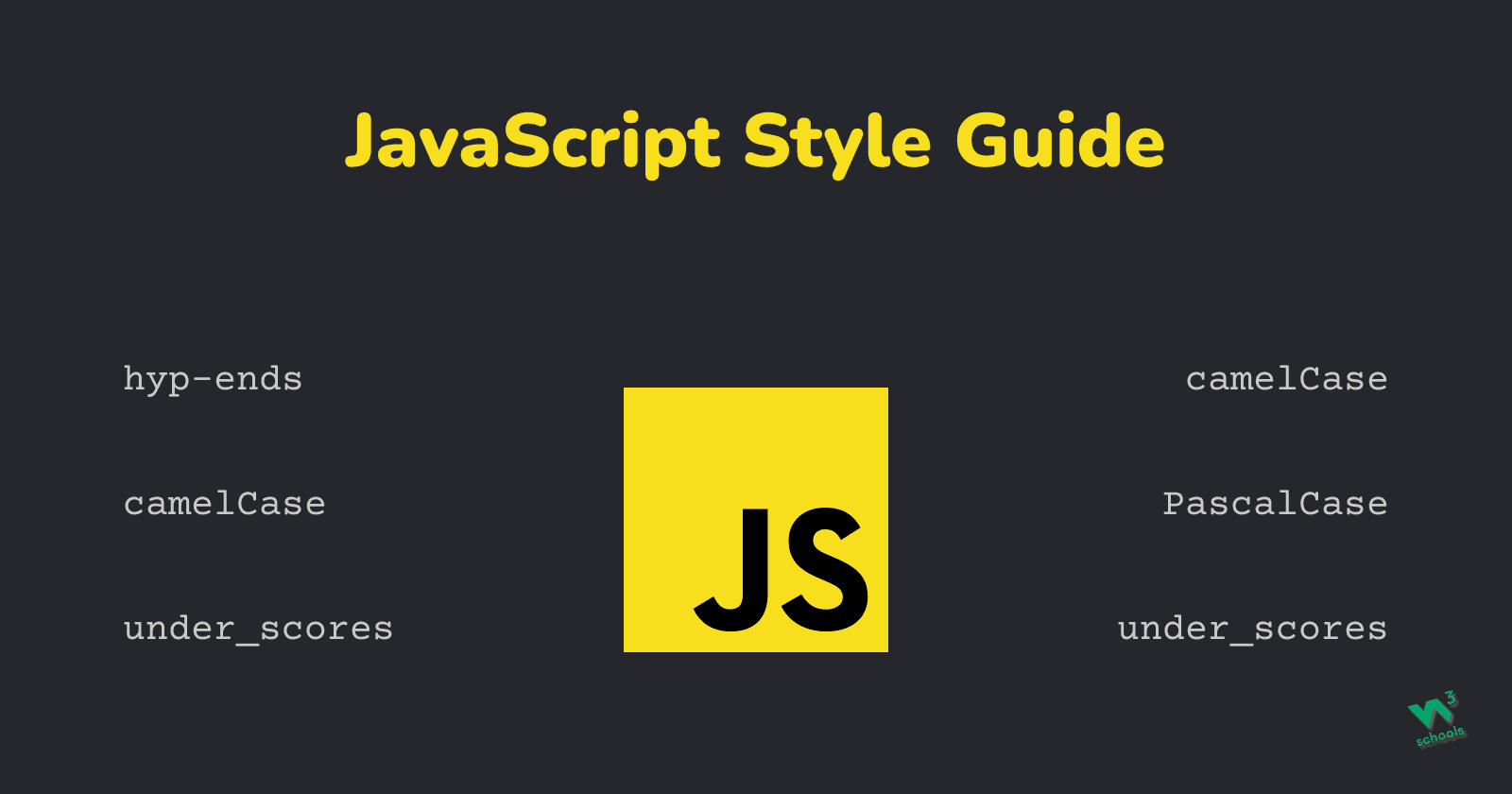
Task: Select the word 'JavaScript' in the title
Action: point(532,142)
